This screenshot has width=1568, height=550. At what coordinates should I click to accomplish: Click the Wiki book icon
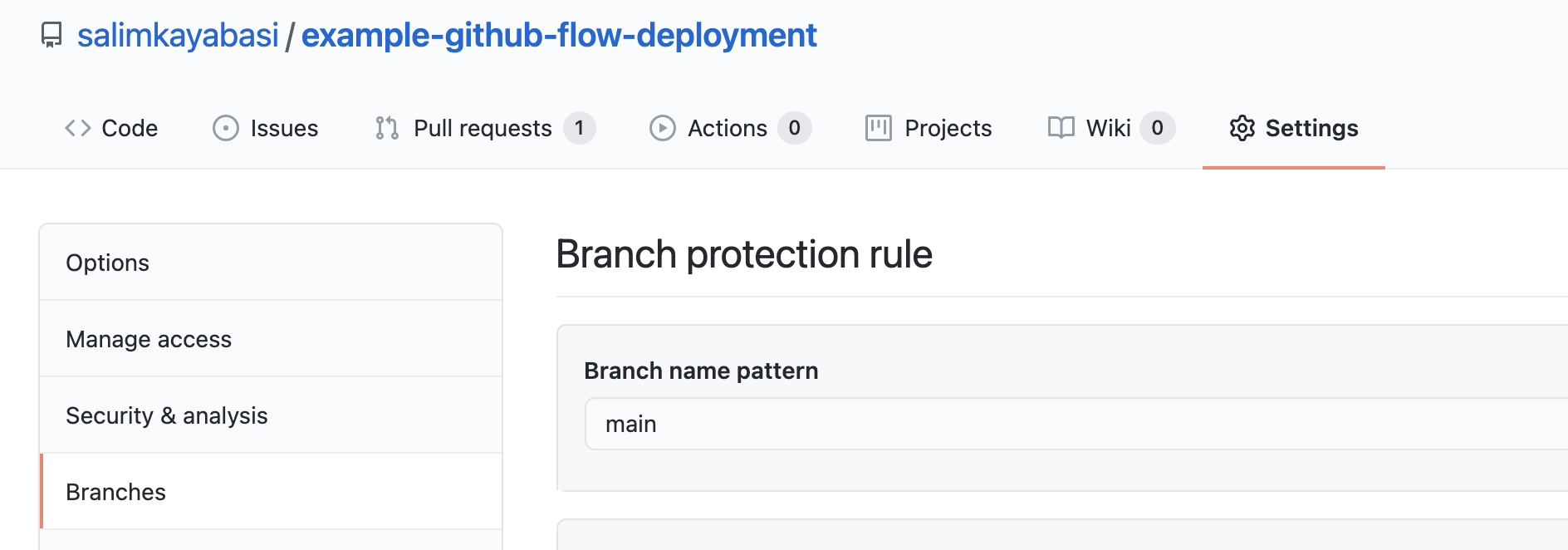(x=1061, y=127)
